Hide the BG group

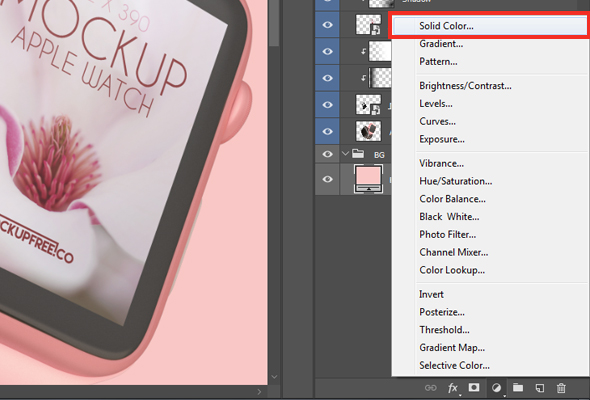coord(327,154)
